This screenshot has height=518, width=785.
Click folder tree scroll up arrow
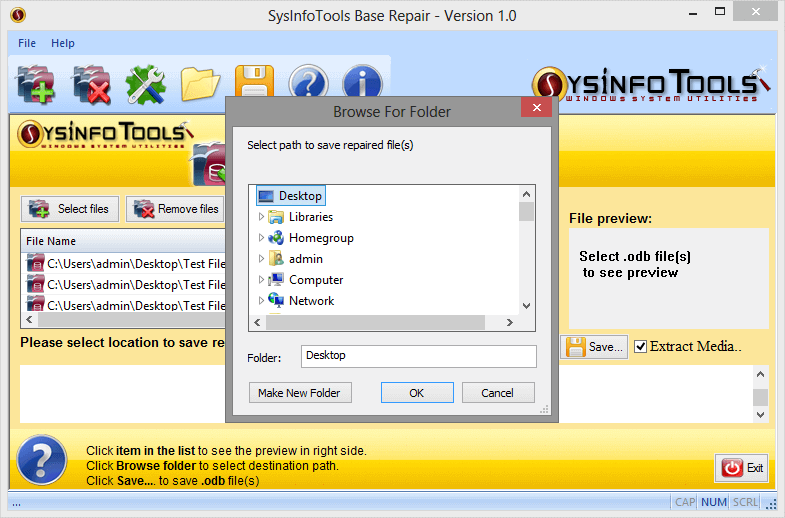[526, 194]
